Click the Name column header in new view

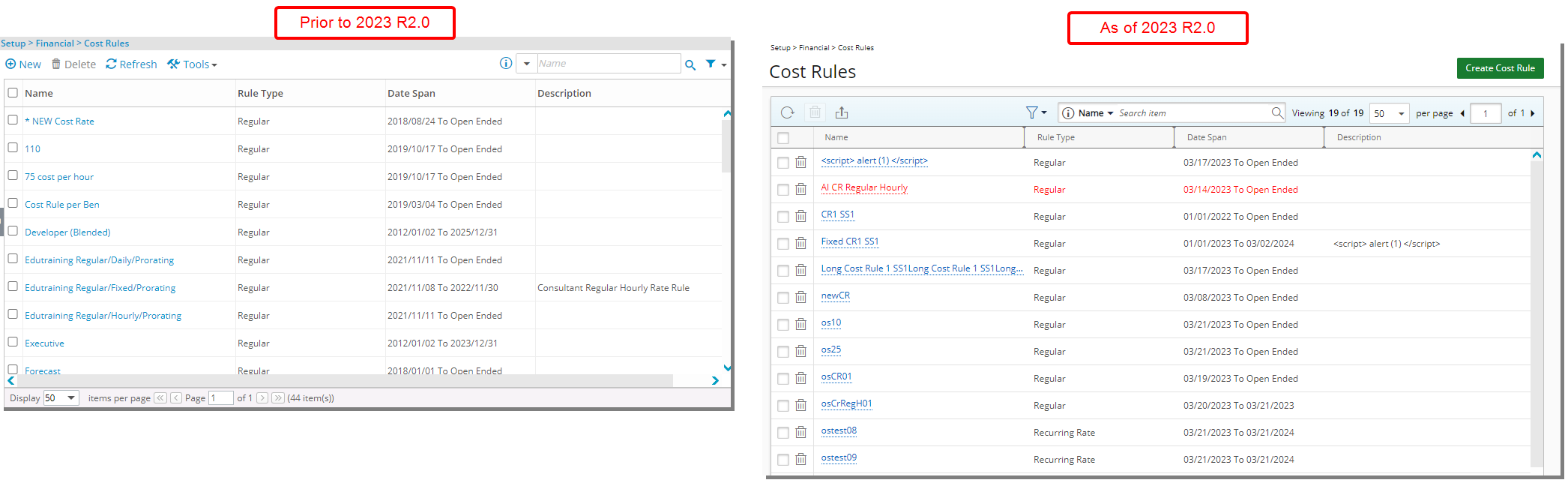(836, 137)
